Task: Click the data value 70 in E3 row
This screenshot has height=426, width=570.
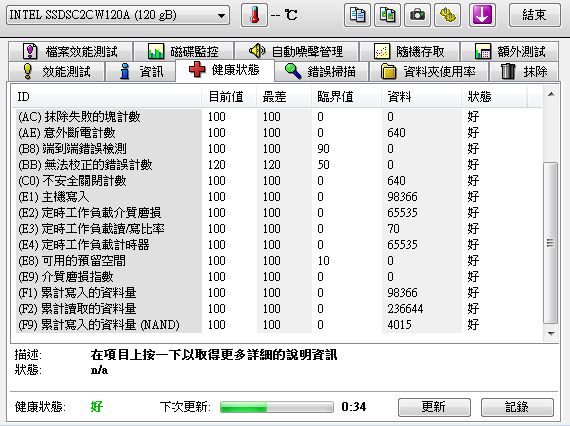Action: [x=393, y=229]
